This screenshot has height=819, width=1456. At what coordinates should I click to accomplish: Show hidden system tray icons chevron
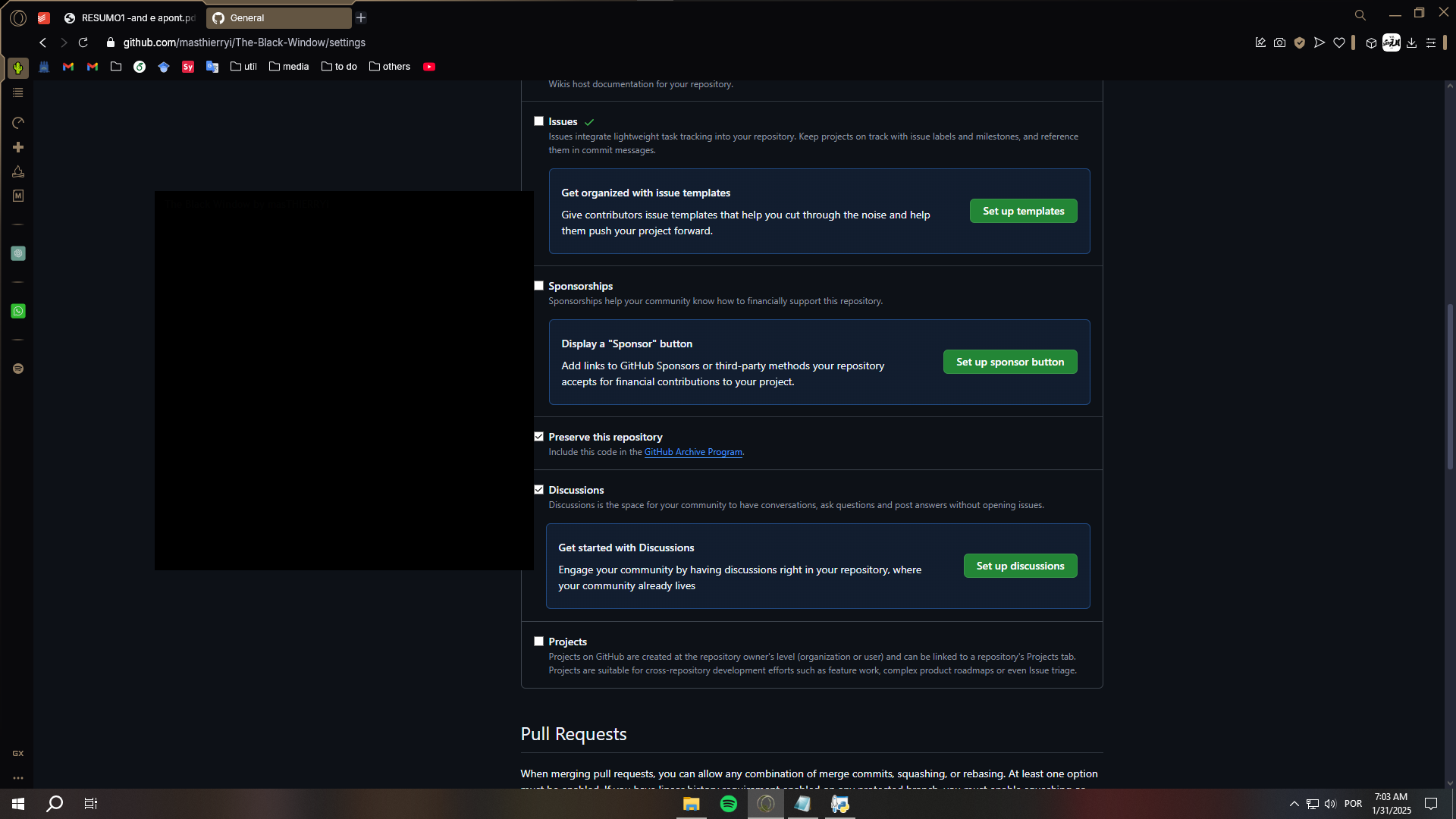click(1294, 804)
